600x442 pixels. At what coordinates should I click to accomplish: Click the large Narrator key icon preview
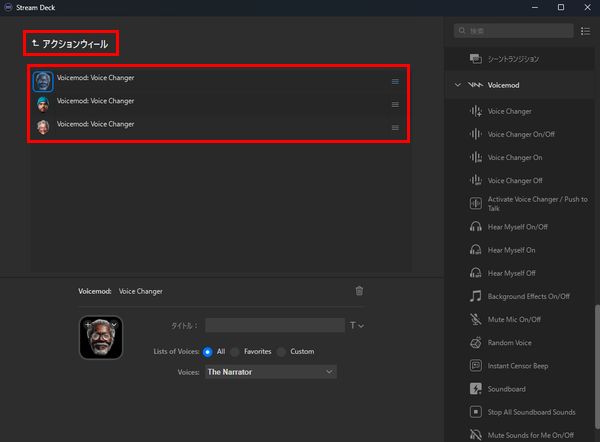(101, 338)
